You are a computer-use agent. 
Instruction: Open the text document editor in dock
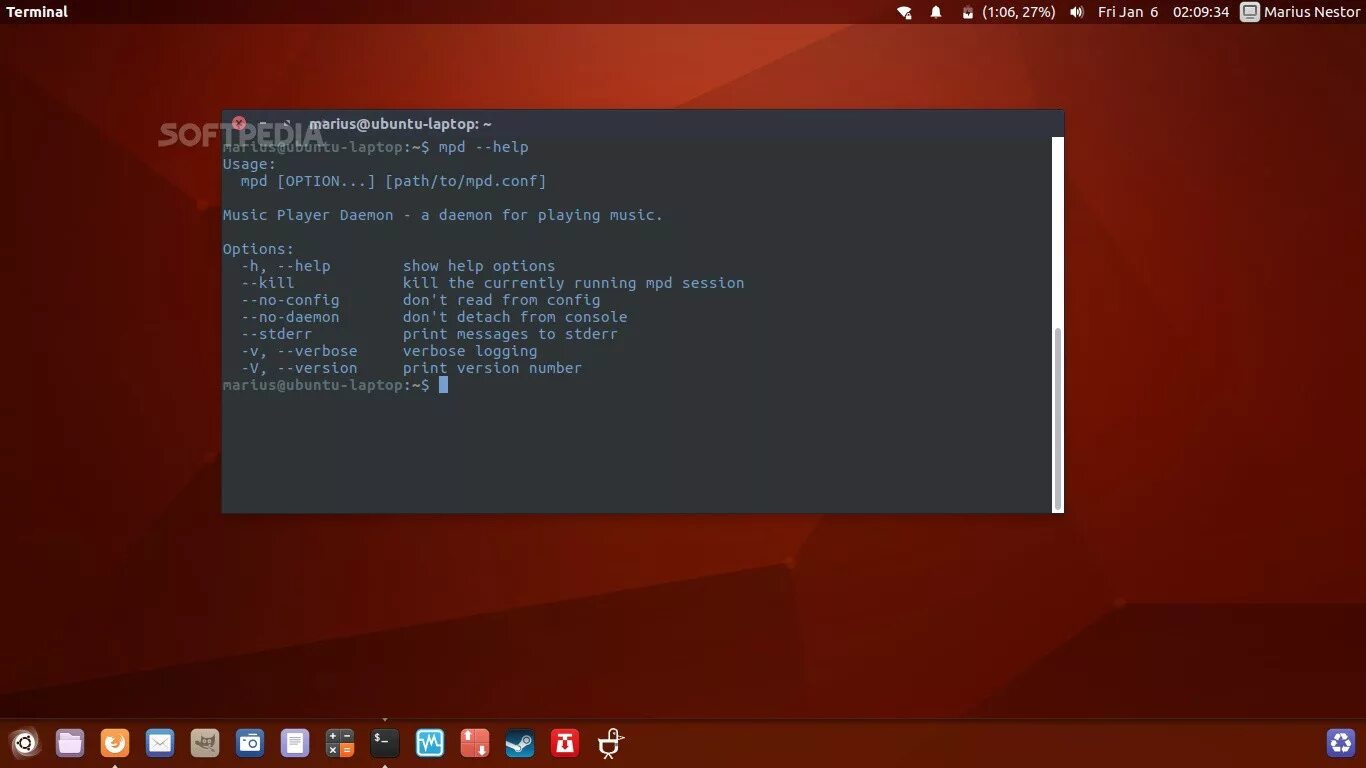pos(295,743)
